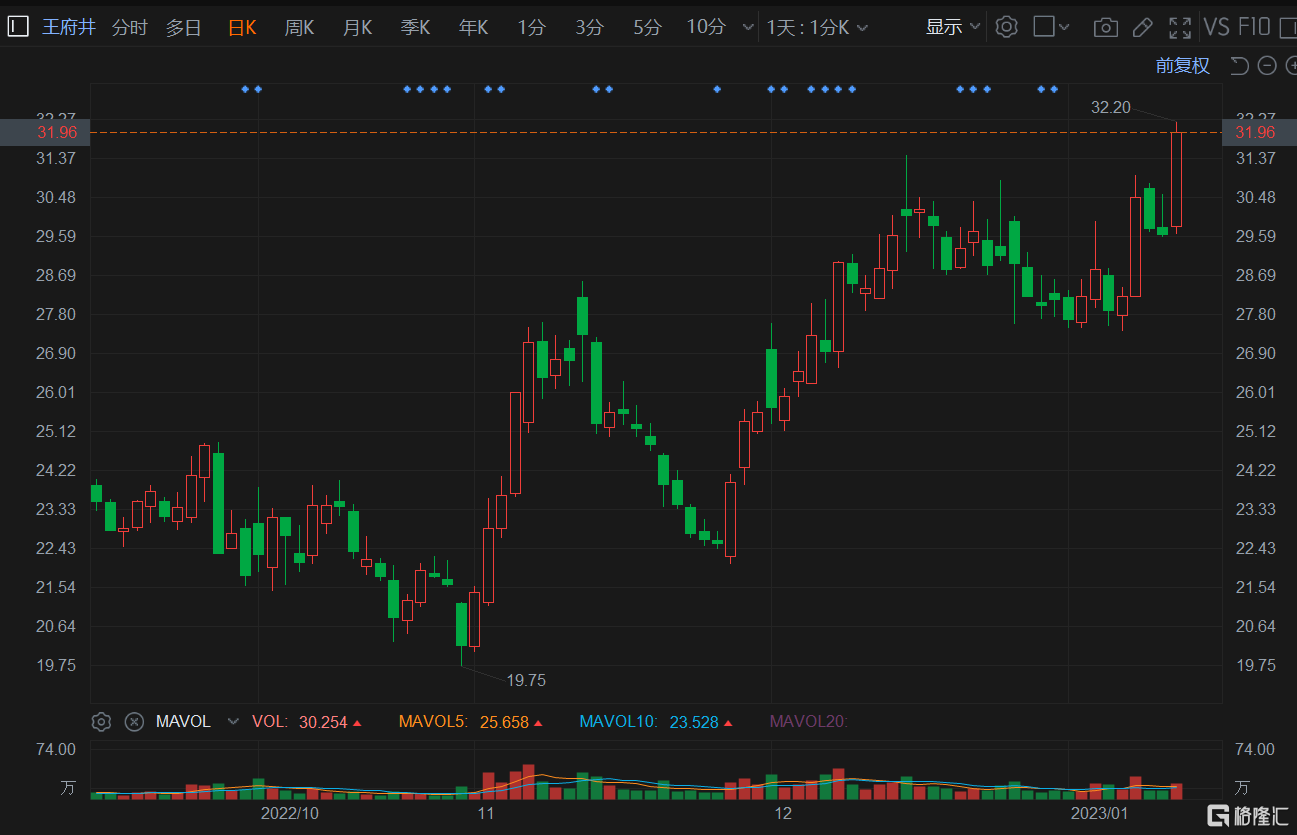1297x835 pixels.
Task: Click the rightmost red volume bar
Action: (1177, 791)
